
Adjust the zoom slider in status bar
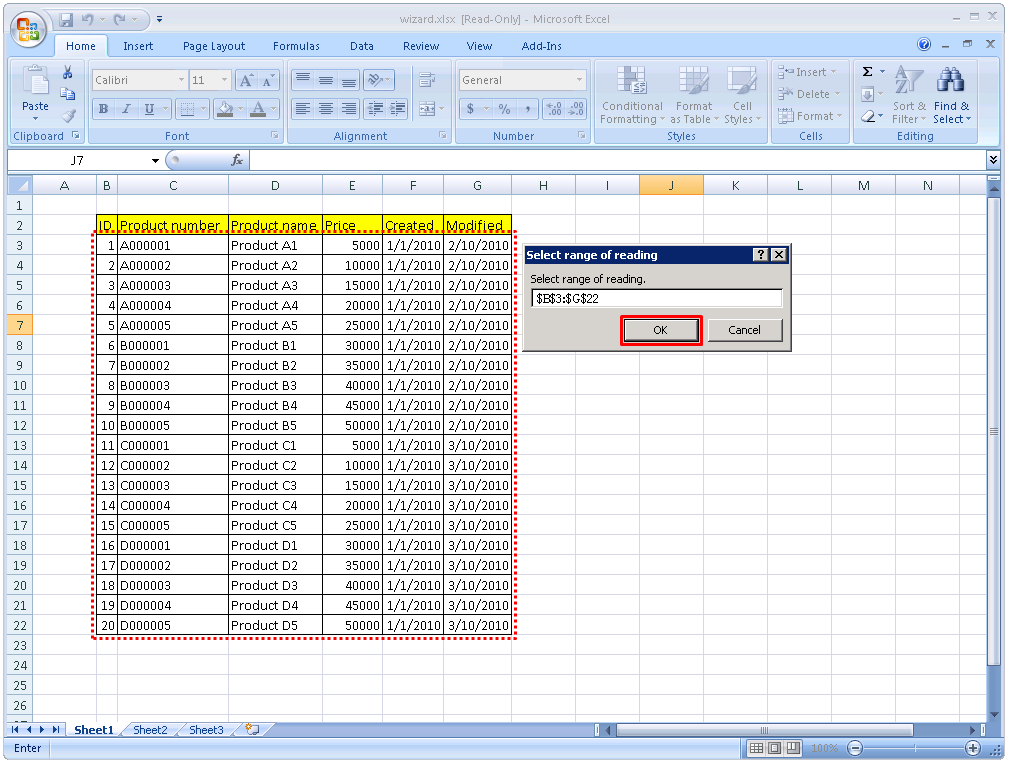coord(915,747)
